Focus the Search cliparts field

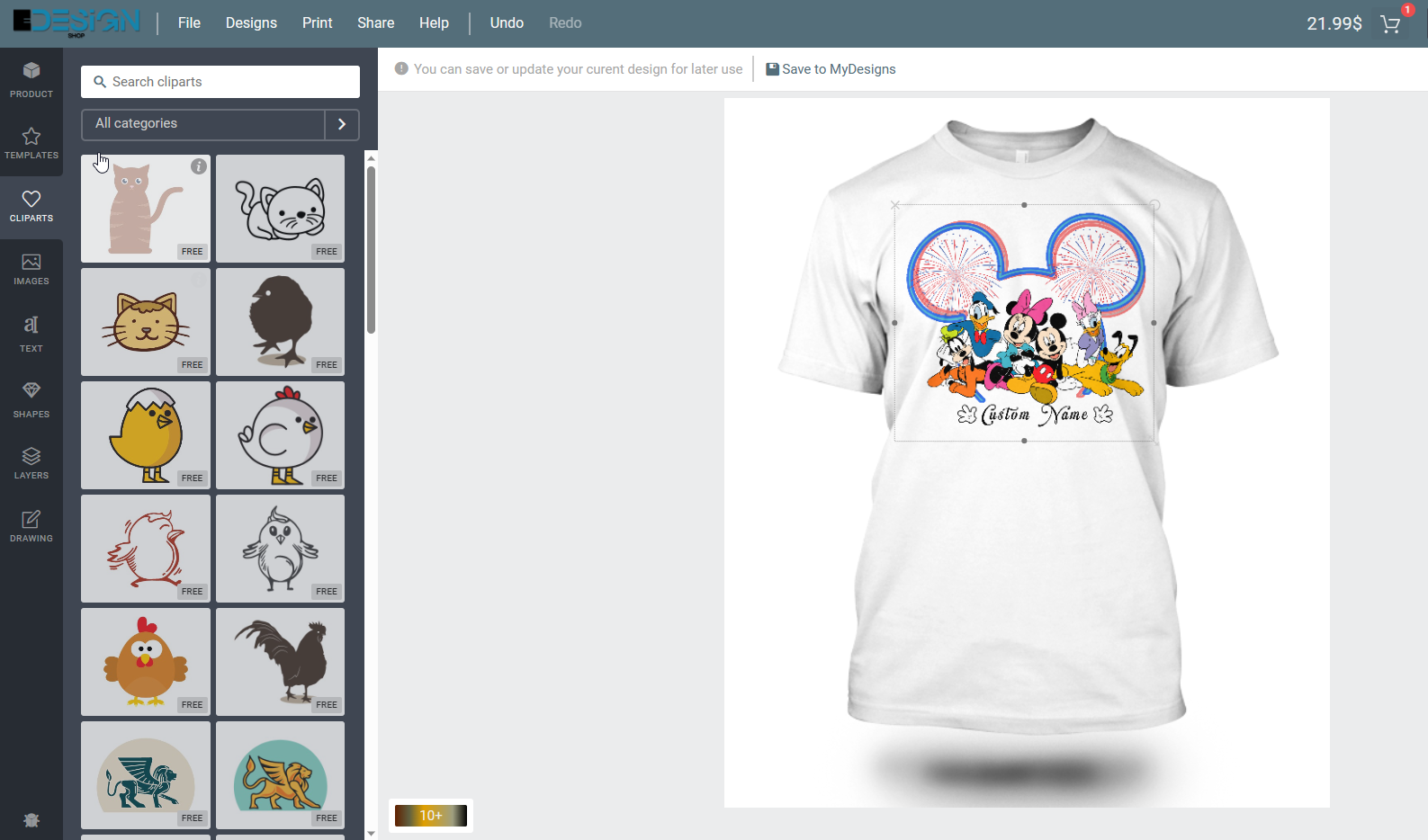(220, 82)
